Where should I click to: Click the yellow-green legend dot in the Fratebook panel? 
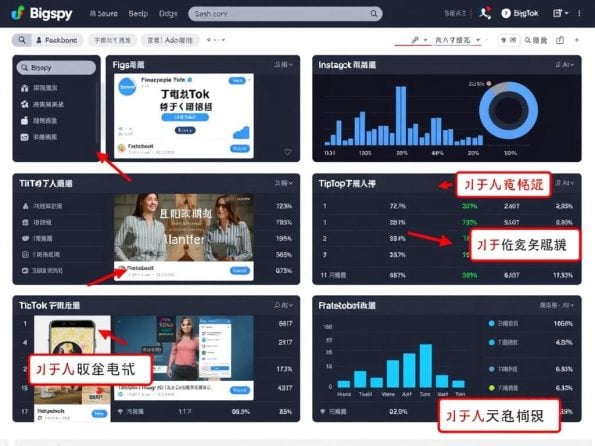[x=491, y=388]
